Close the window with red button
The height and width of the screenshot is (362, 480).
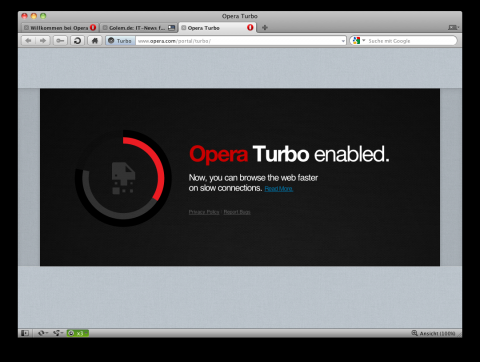[24, 16]
